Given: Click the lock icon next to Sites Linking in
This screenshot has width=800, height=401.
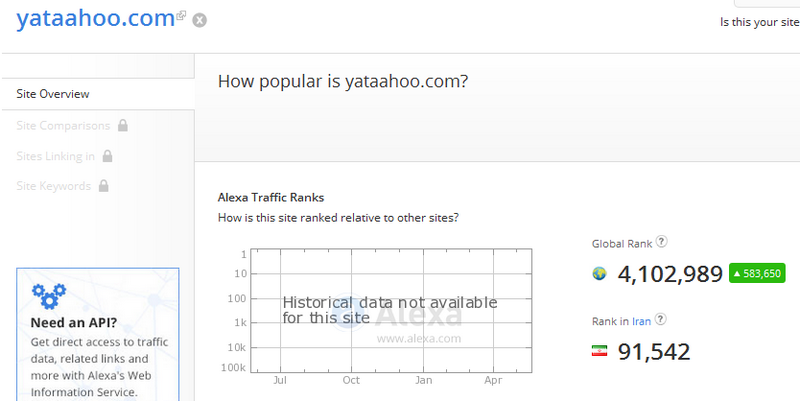Looking at the screenshot, I should 107,156.
